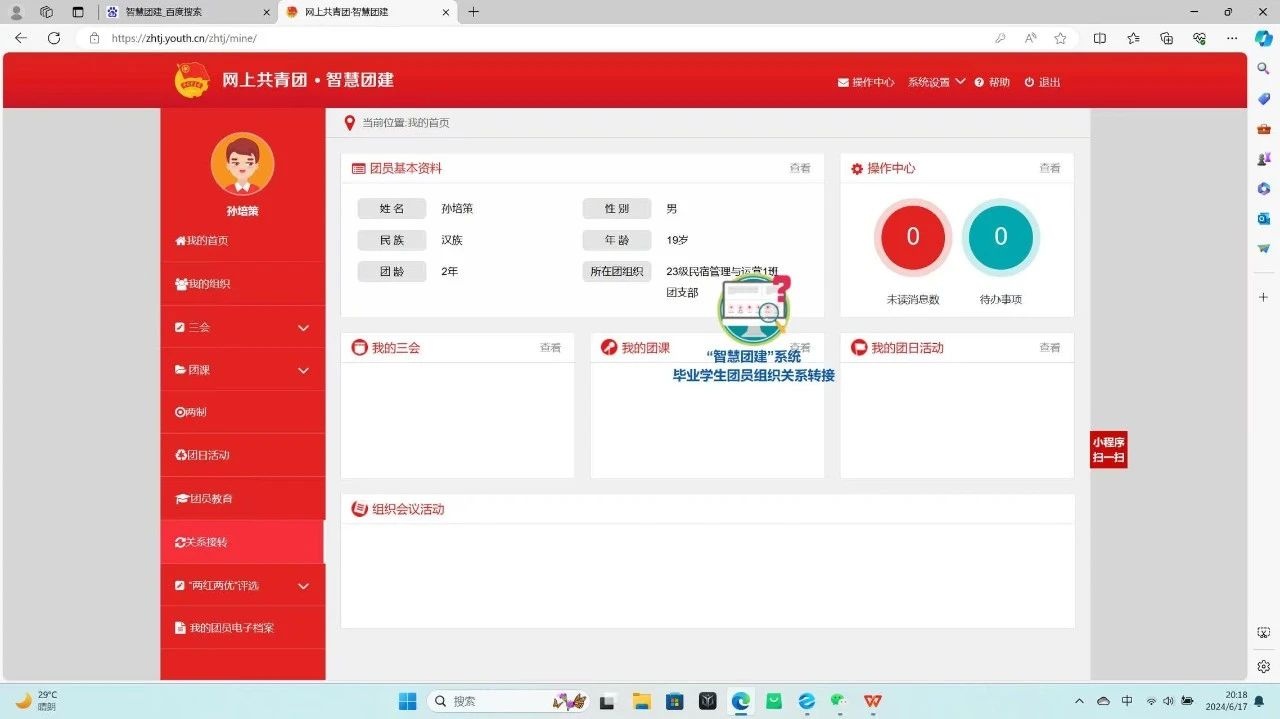Refresh the current page

tap(54, 38)
